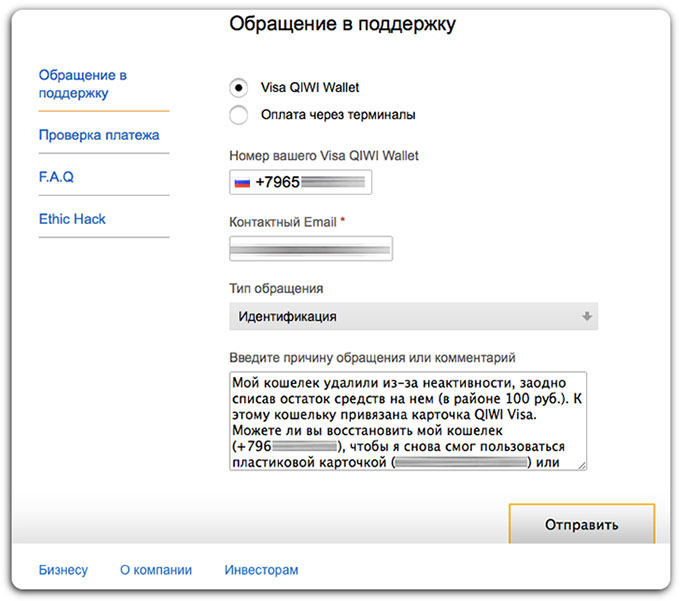The height and width of the screenshot is (601, 680).
Task: Open the Обращение в поддержку sidebar section
Action: pos(82,84)
